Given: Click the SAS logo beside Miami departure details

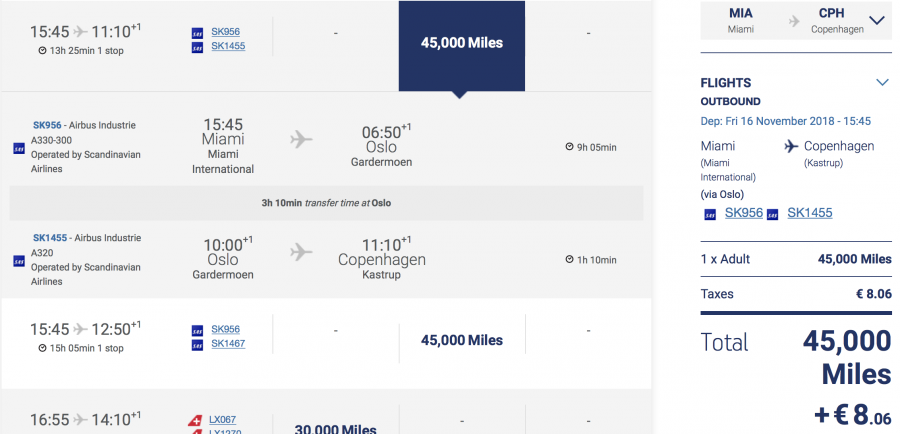Looking at the screenshot, I should (19, 148).
